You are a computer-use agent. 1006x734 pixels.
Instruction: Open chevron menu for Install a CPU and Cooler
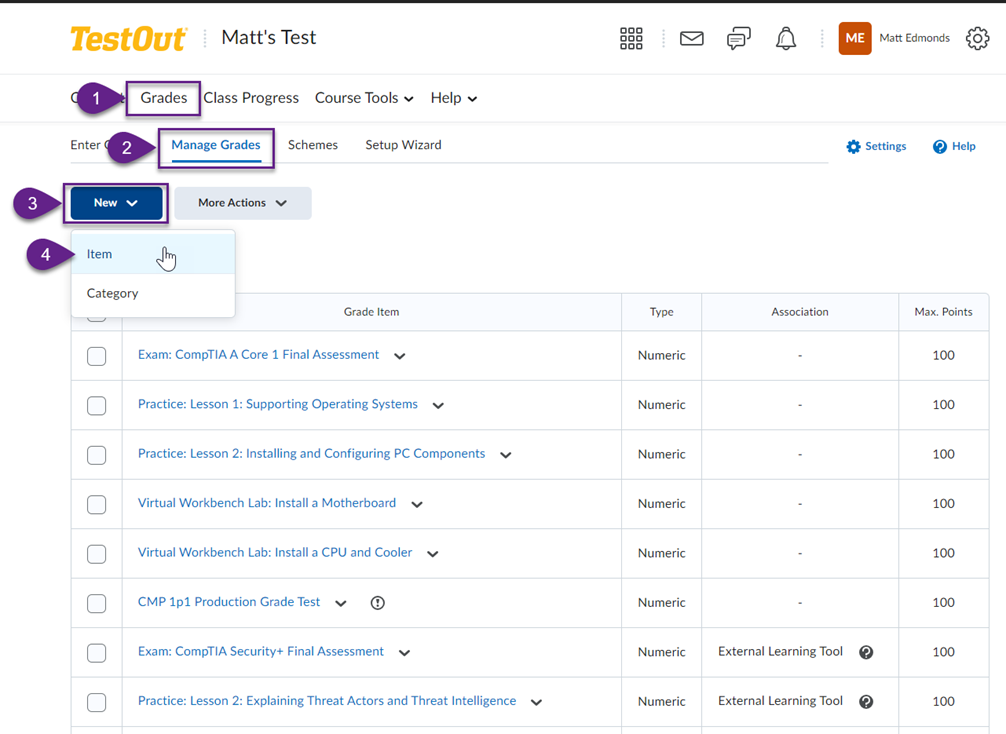433,554
